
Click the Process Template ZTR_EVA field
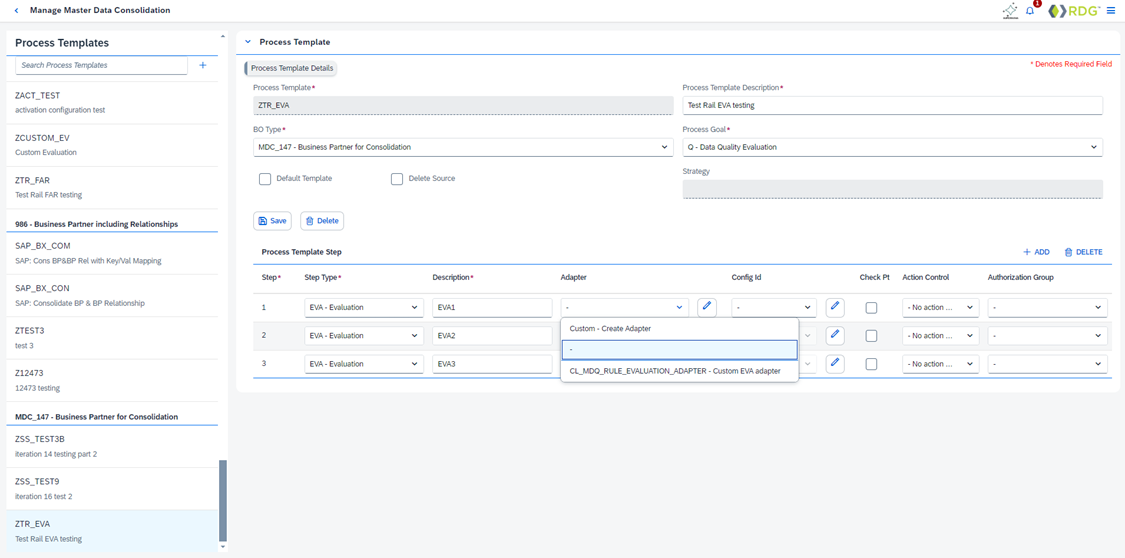pyautogui.click(x=463, y=105)
